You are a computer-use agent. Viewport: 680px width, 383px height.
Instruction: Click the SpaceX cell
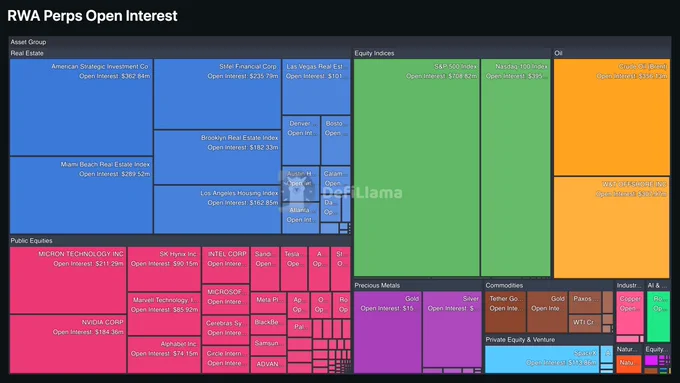pyautogui.click(x=542, y=359)
